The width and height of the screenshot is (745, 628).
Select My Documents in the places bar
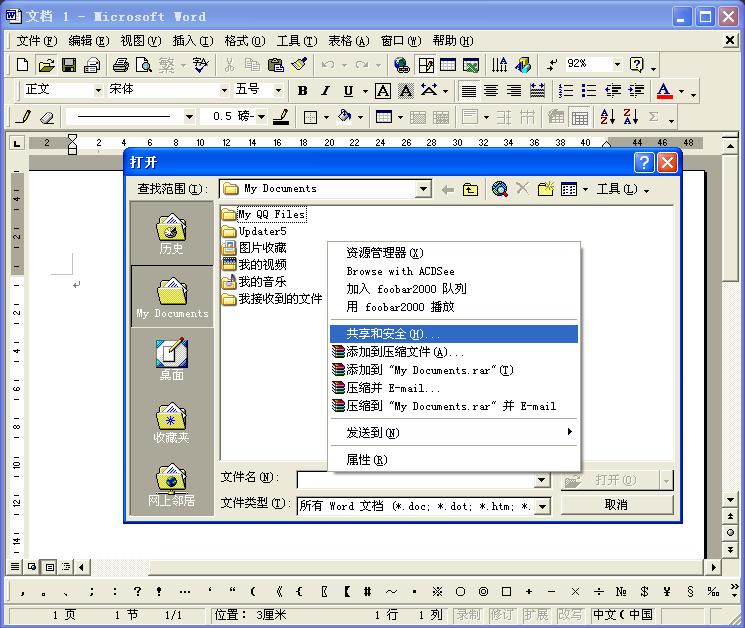[x=172, y=296]
